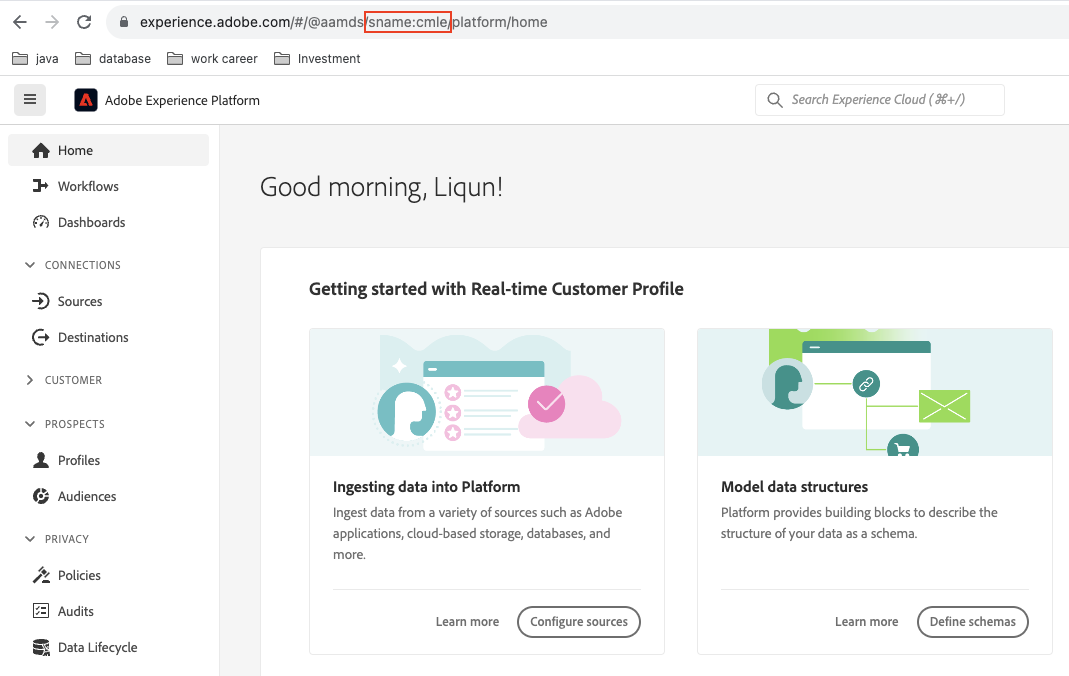The image size is (1069, 676).
Task: Click Getting started with Real-time Customer Profile heading
Action: click(x=496, y=289)
